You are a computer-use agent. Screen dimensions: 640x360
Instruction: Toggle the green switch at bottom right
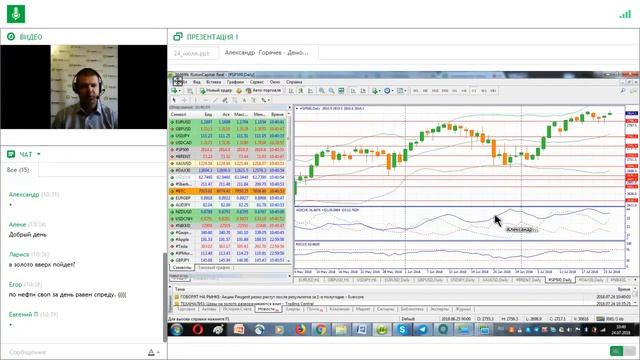point(623,351)
